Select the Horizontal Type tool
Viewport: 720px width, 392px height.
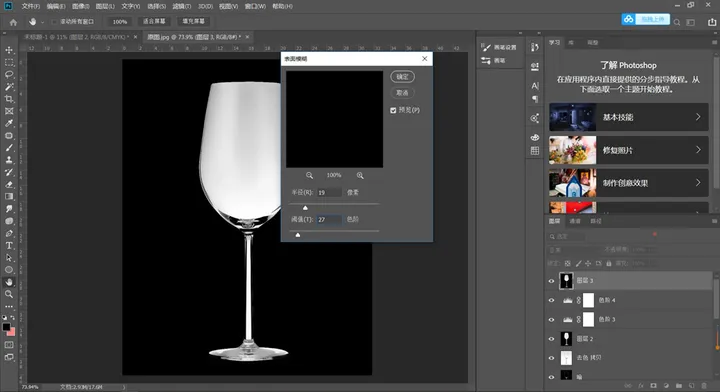pos(9,246)
